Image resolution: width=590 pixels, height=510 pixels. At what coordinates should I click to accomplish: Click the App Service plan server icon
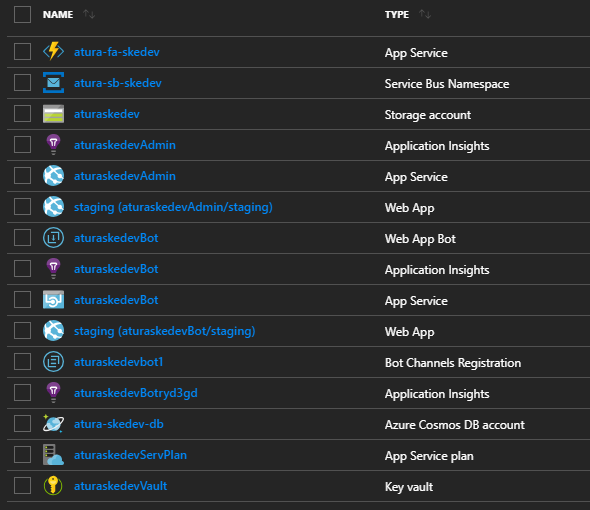pos(53,455)
